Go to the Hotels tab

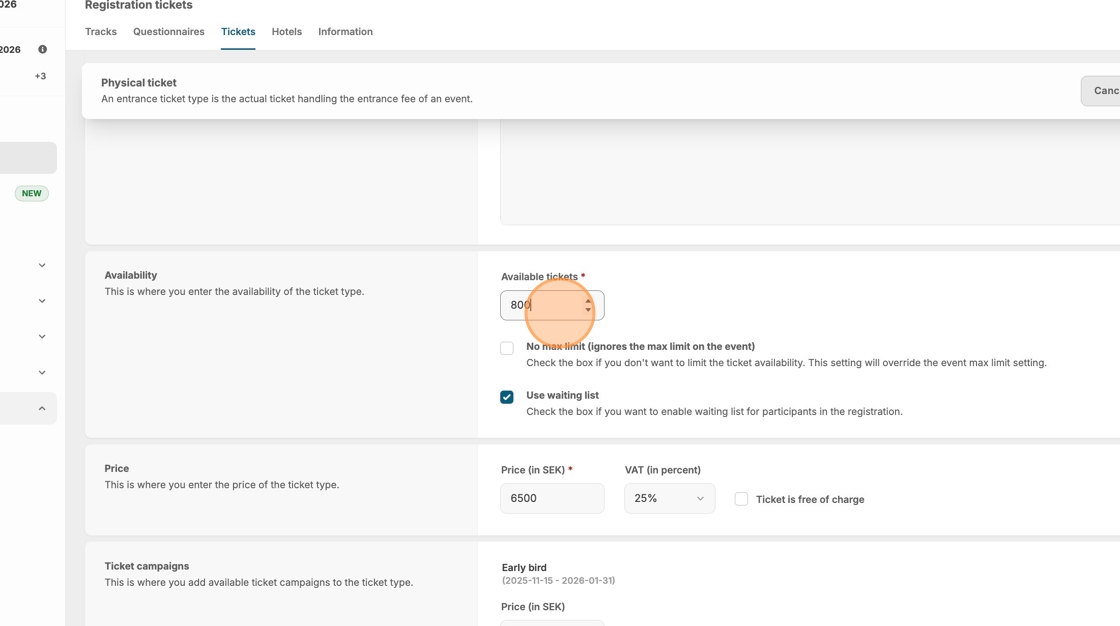coord(287,32)
